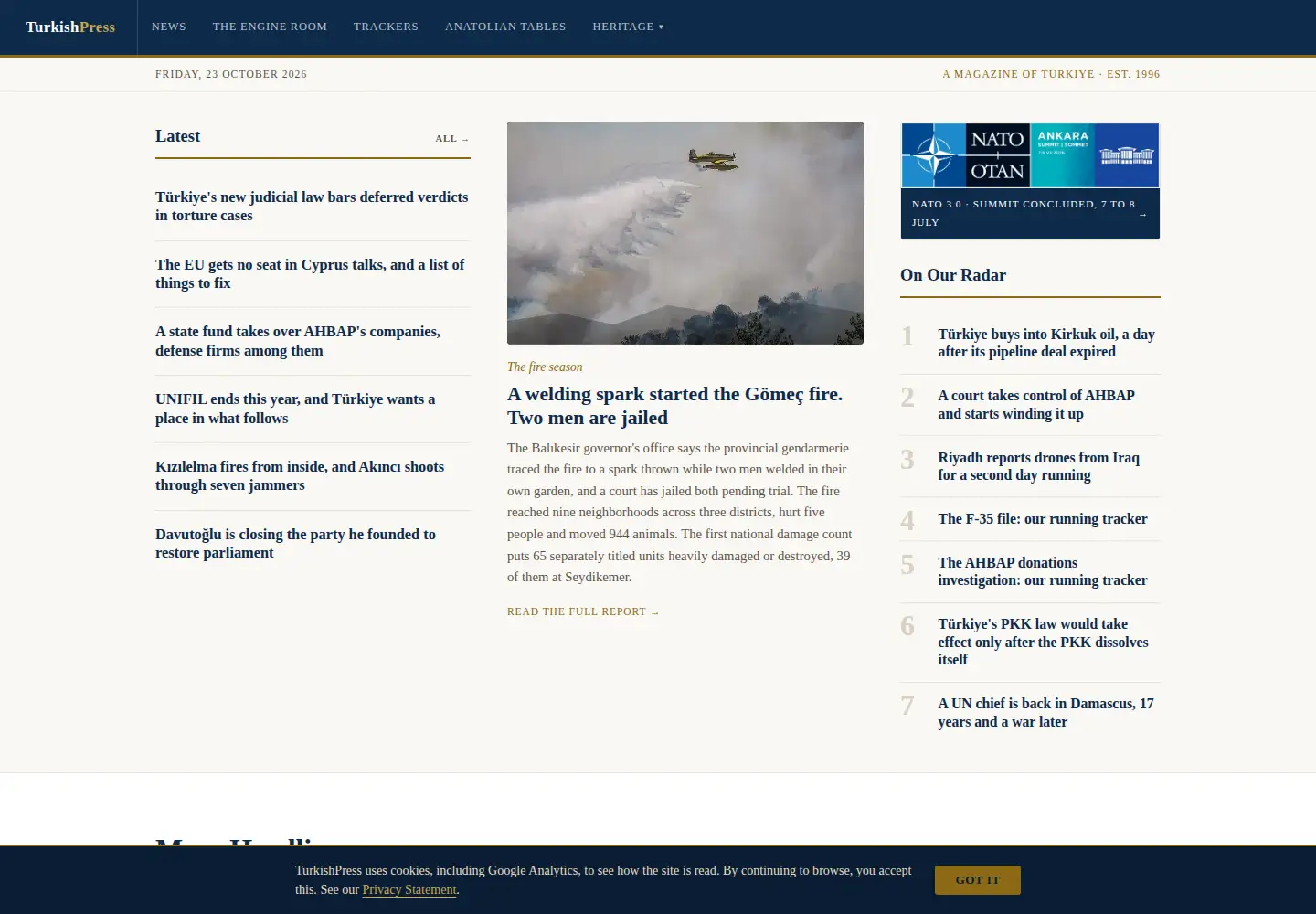Image resolution: width=1316 pixels, height=914 pixels.
Task: Read the judicial law deferred verdicts story
Action: point(312,207)
